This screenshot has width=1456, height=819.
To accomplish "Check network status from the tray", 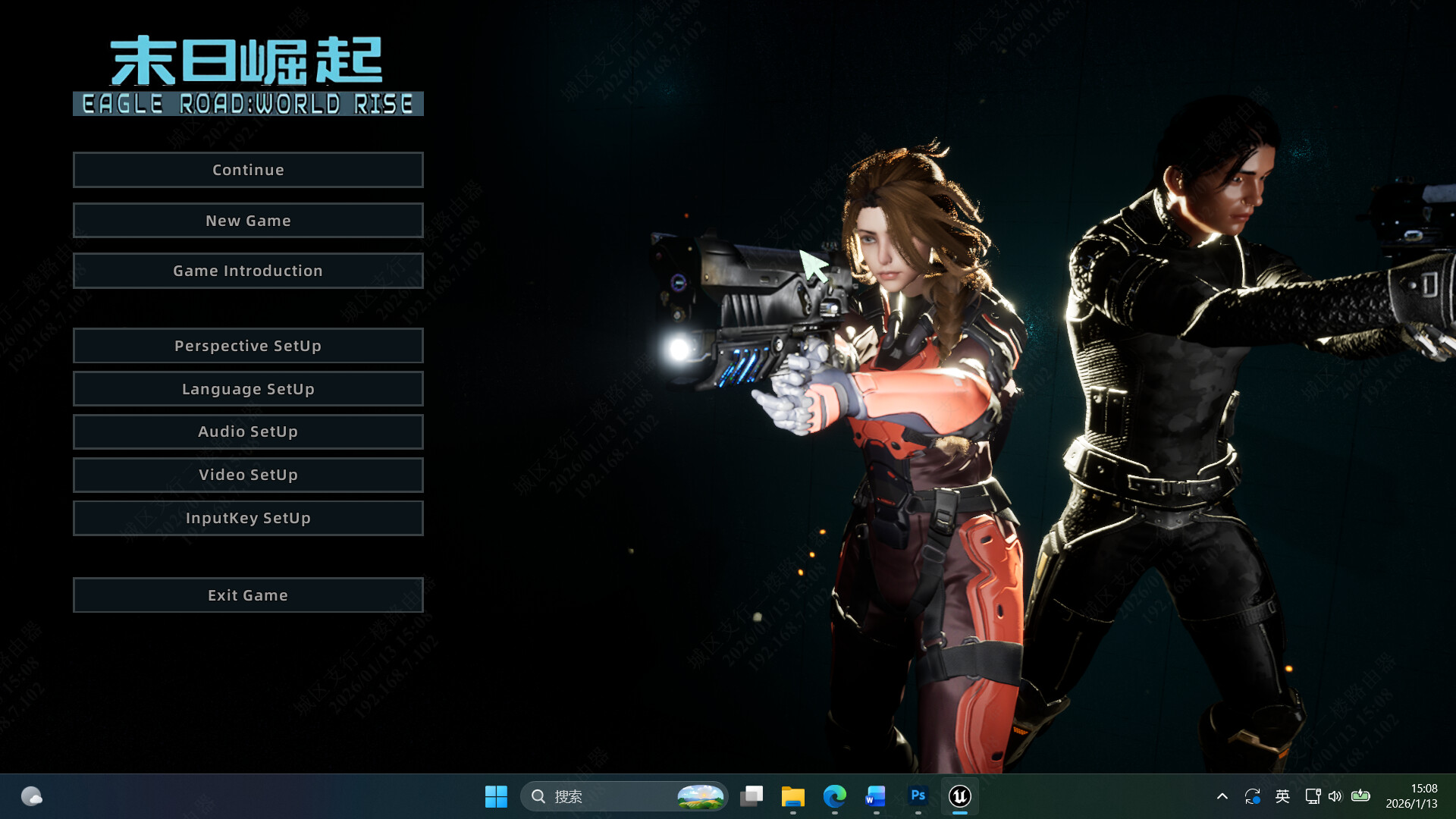I will pos(1312,796).
